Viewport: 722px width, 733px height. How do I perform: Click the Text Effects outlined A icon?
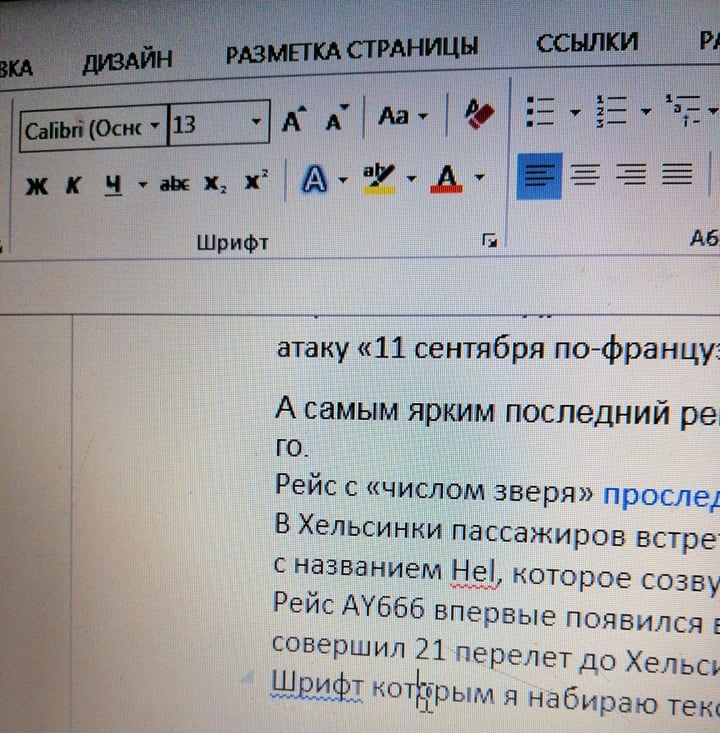coord(315,180)
